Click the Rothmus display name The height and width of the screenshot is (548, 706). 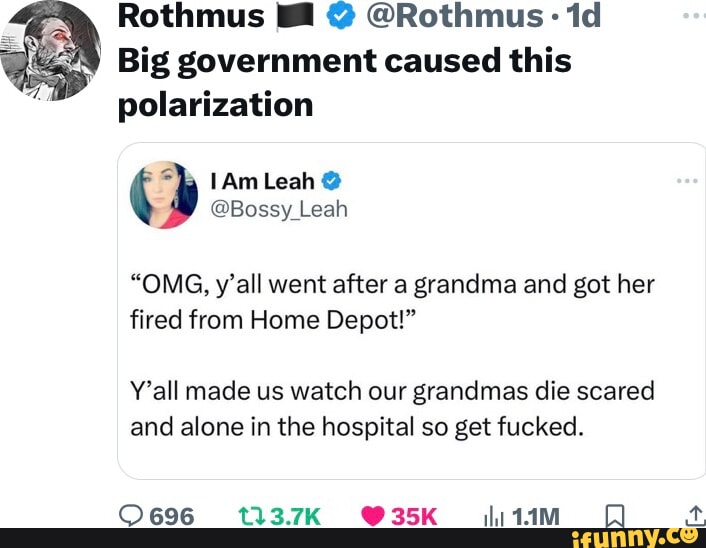coord(191,16)
